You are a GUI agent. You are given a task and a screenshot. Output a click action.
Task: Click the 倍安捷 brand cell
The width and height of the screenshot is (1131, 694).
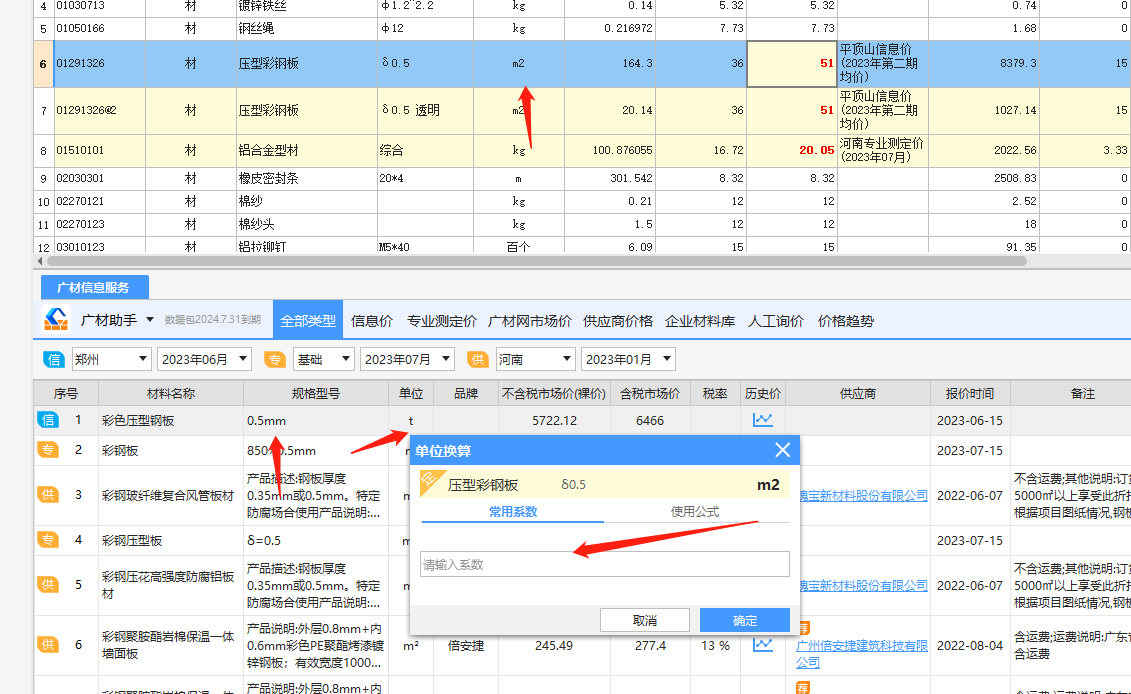click(x=465, y=646)
